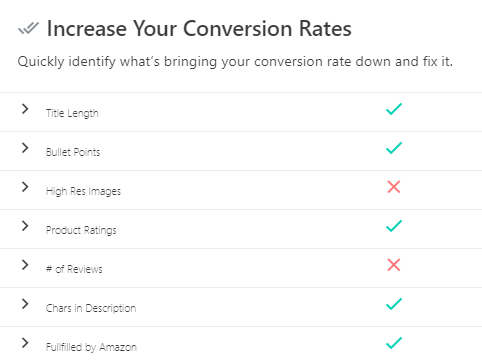Click the red X for High Res Images

coord(394,187)
